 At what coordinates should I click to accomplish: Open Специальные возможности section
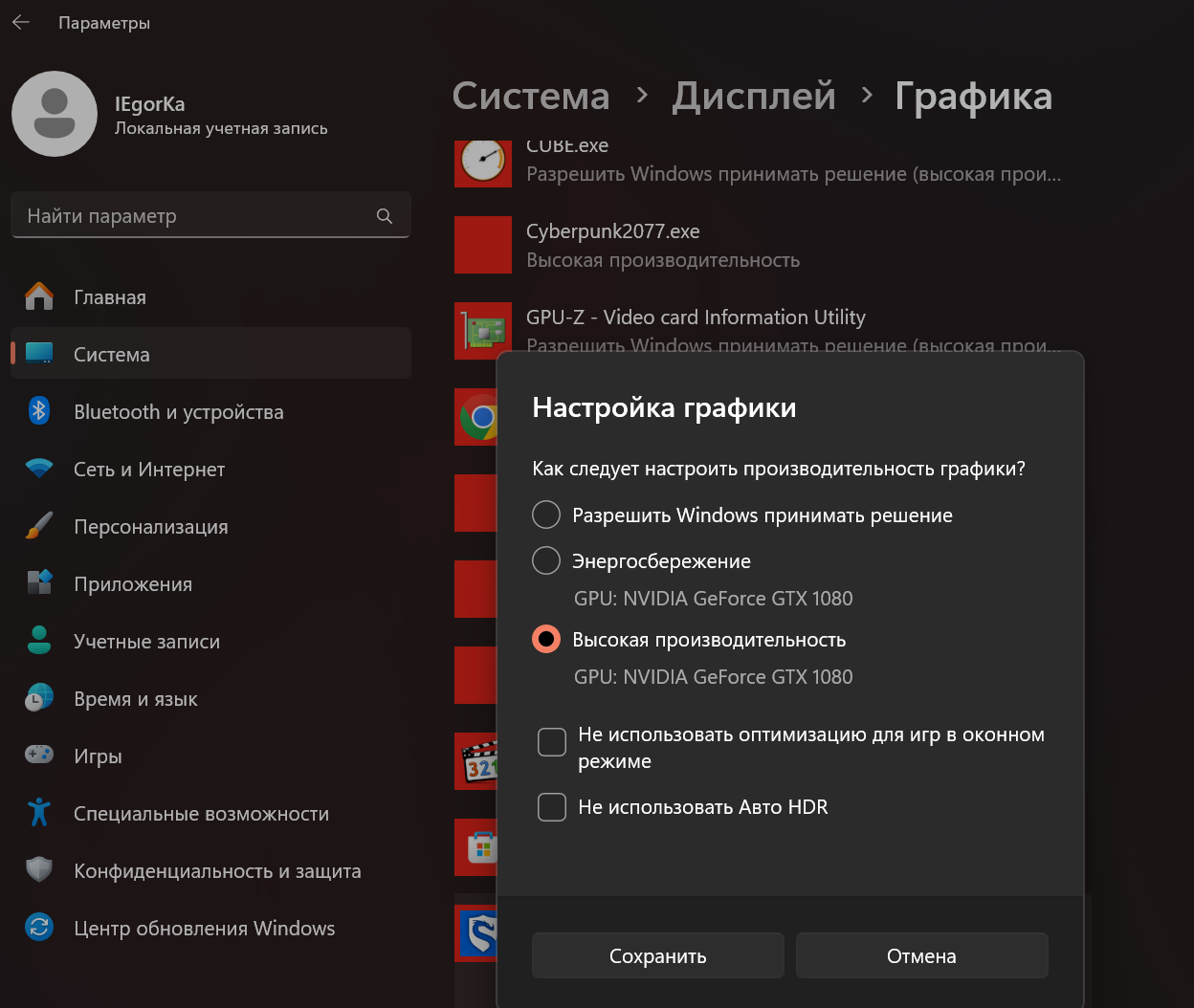210,813
